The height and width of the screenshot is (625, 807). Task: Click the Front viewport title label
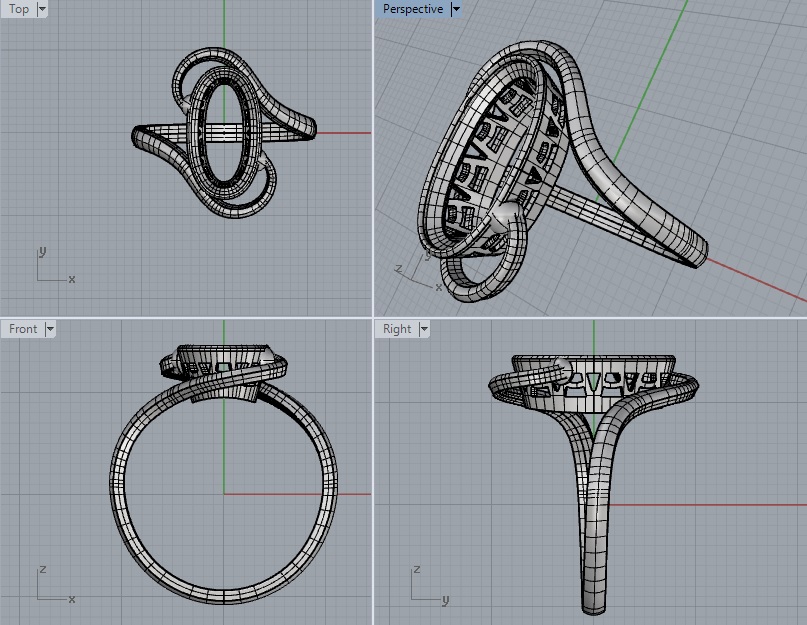point(23,329)
